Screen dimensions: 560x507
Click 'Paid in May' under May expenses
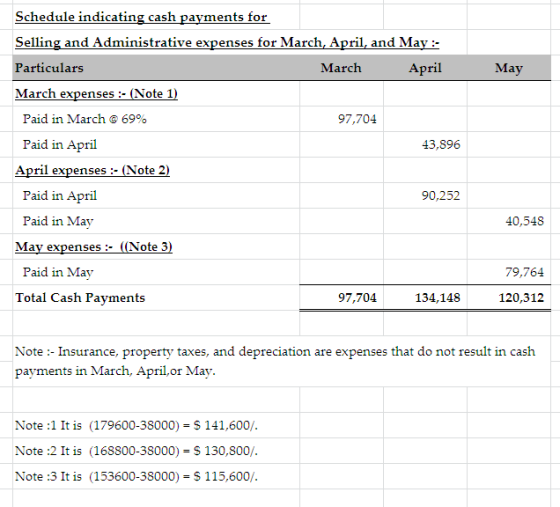58,272
